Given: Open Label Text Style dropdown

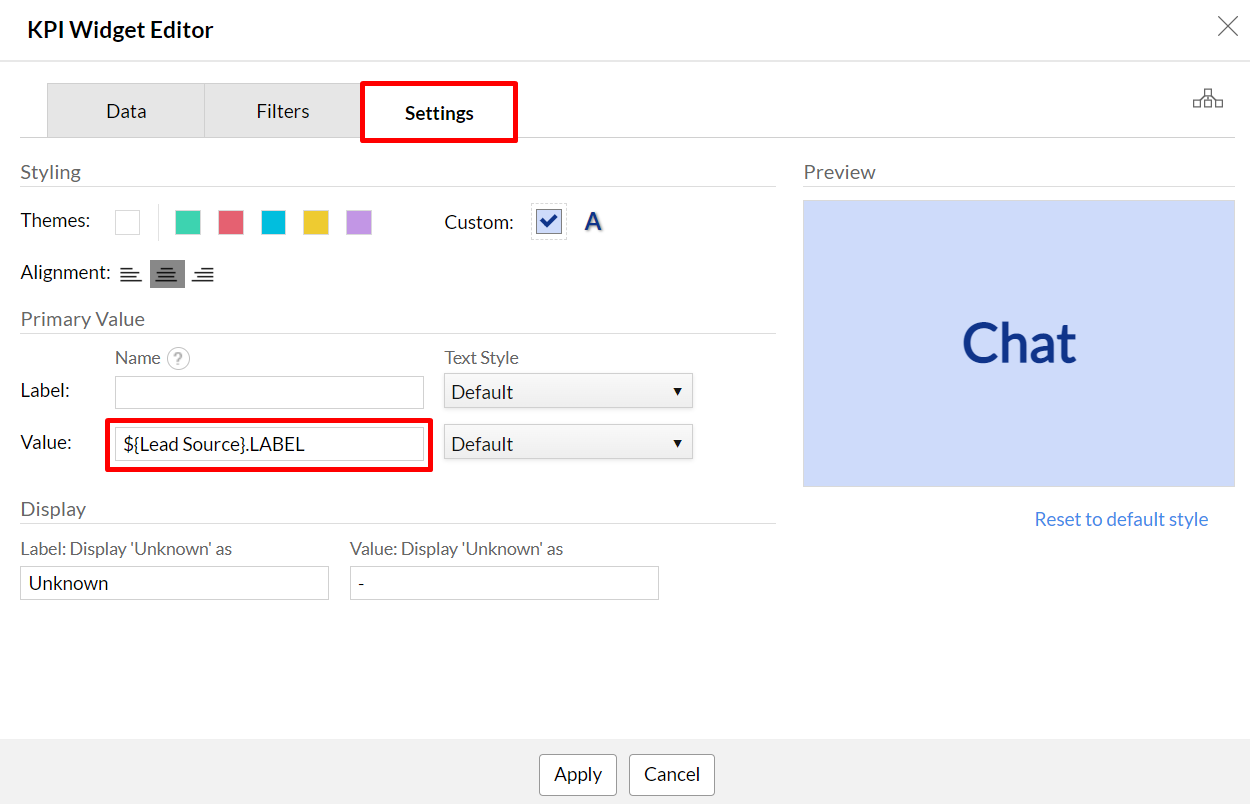Looking at the screenshot, I should click(x=567, y=392).
